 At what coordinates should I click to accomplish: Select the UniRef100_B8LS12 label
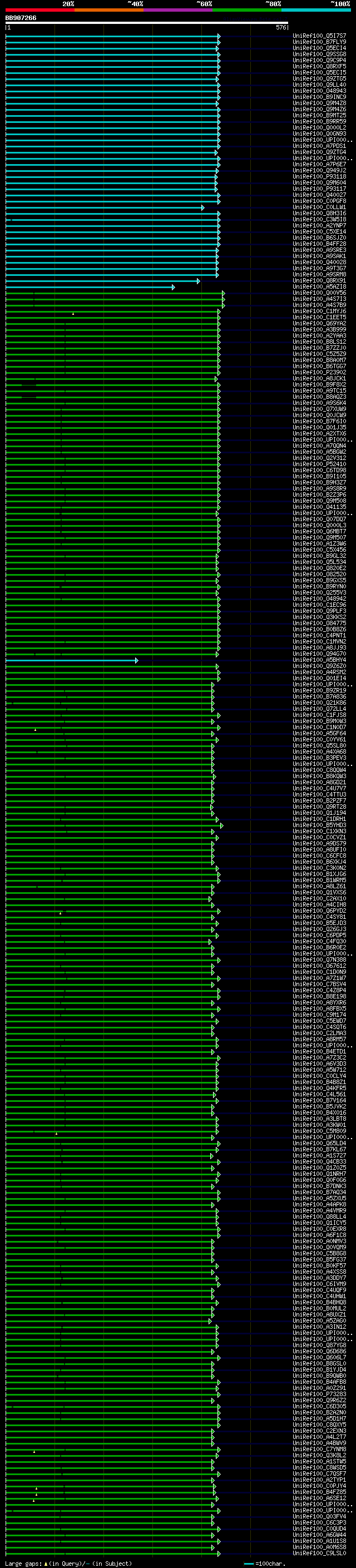(319, 342)
